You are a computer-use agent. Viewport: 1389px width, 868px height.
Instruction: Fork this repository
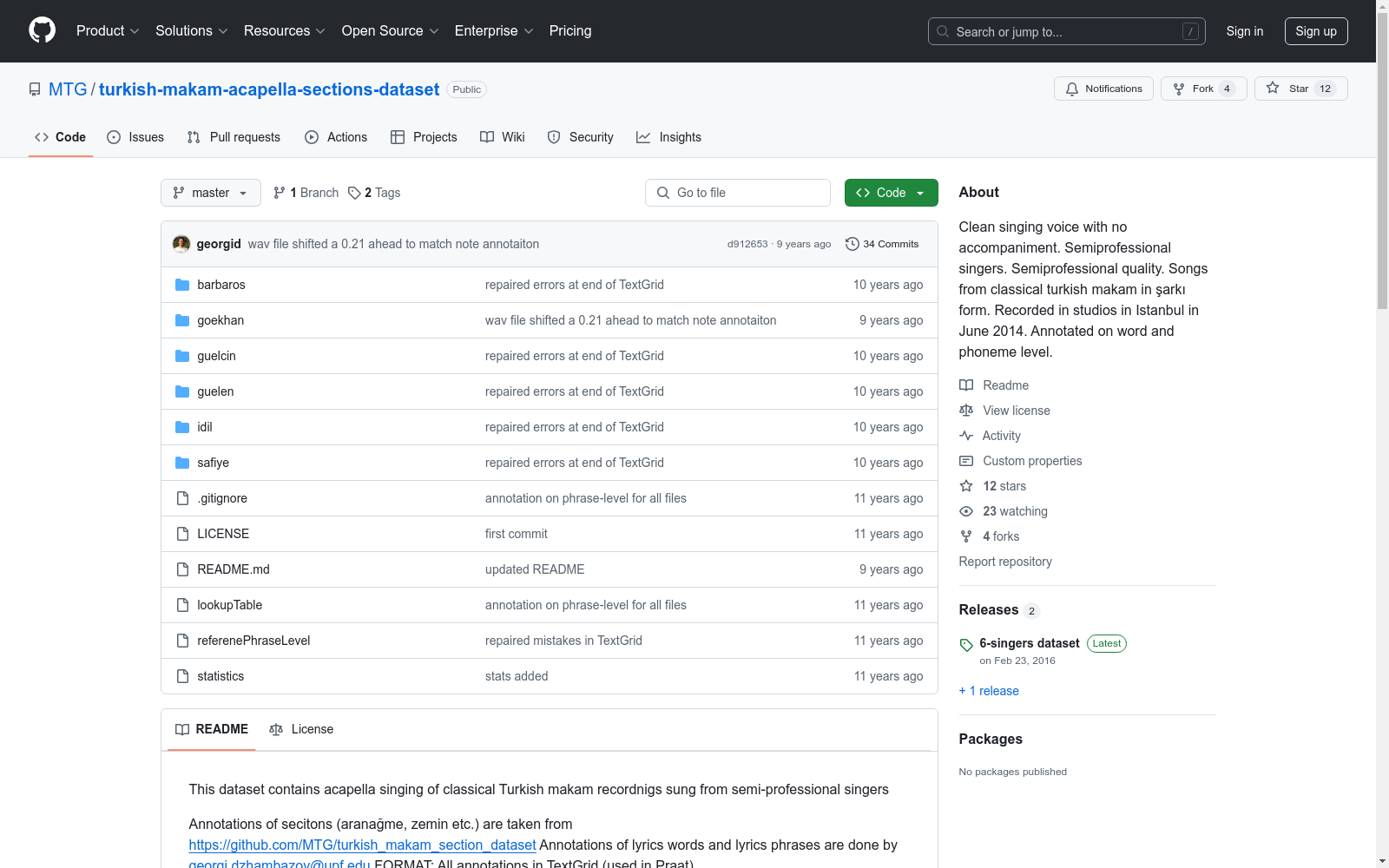[x=1203, y=89]
